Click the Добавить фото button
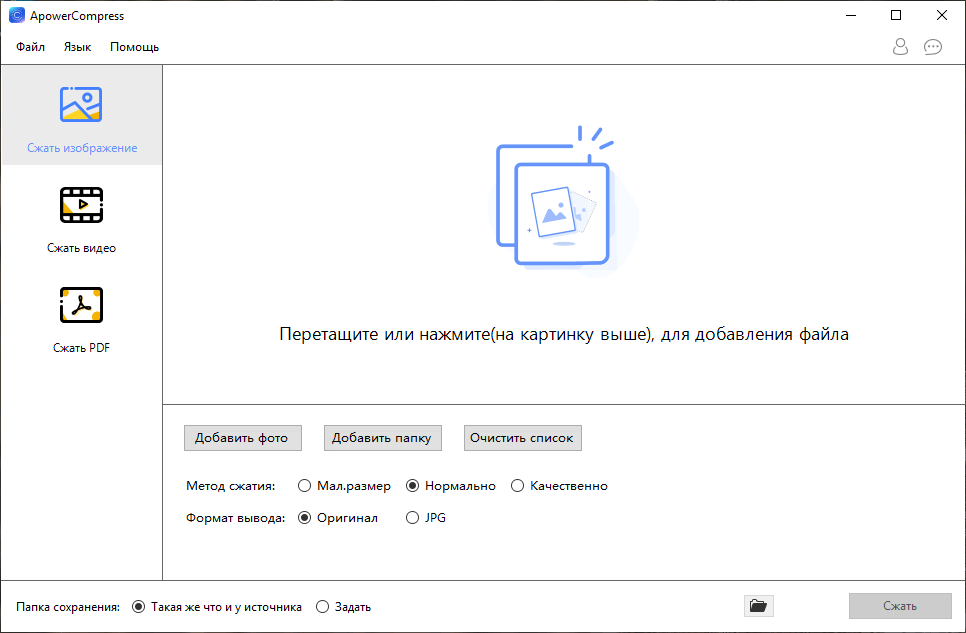The image size is (966, 633). pos(243,438)
